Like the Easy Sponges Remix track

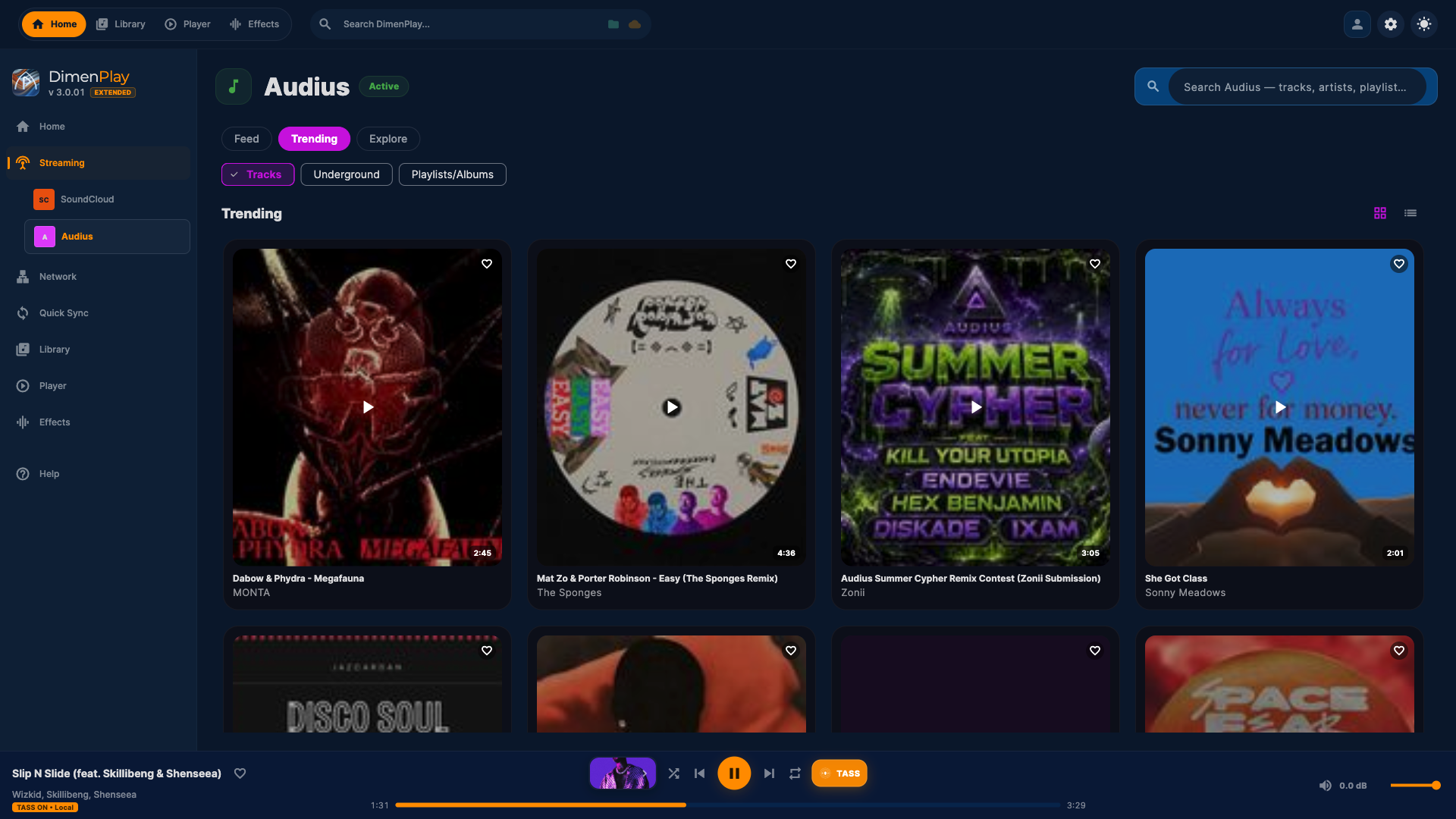[x=791, y=264]
